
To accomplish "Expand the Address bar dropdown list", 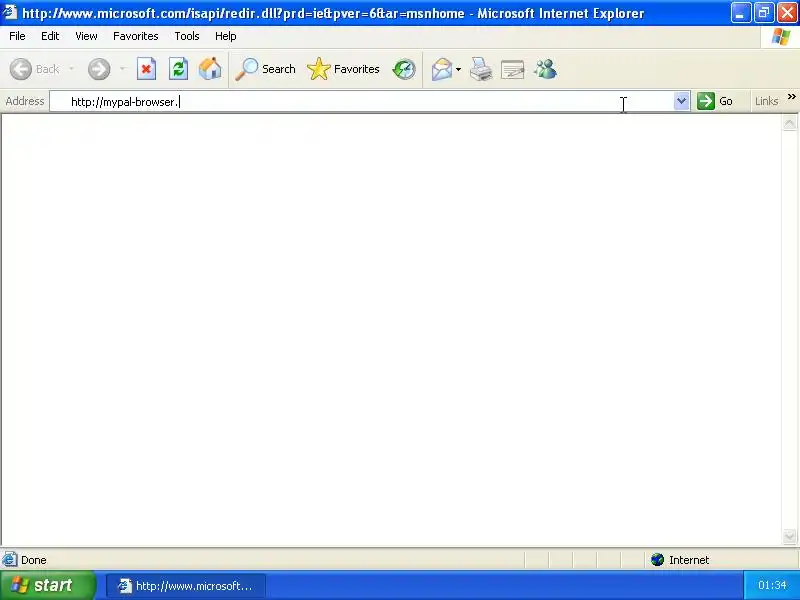I will pyautogui.click(x=682, y=101).
